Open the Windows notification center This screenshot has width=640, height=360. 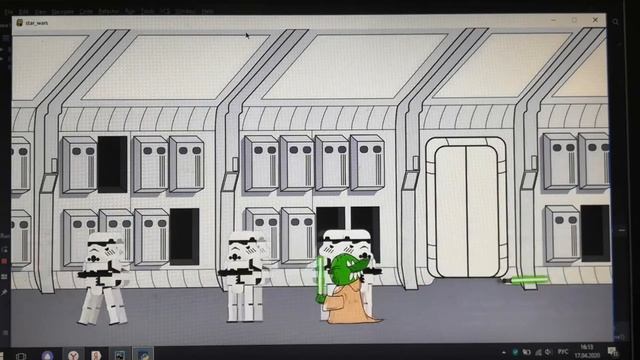tap(612, 351)
